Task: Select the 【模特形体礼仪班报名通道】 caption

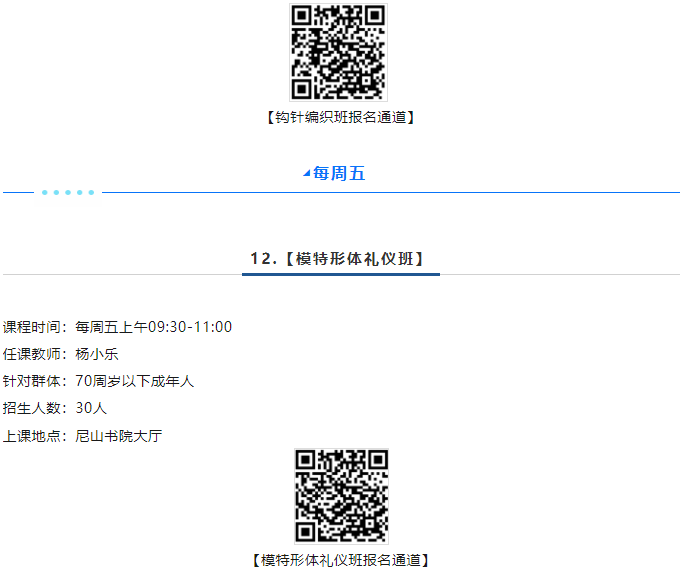Action: click(x=341, y=560)
